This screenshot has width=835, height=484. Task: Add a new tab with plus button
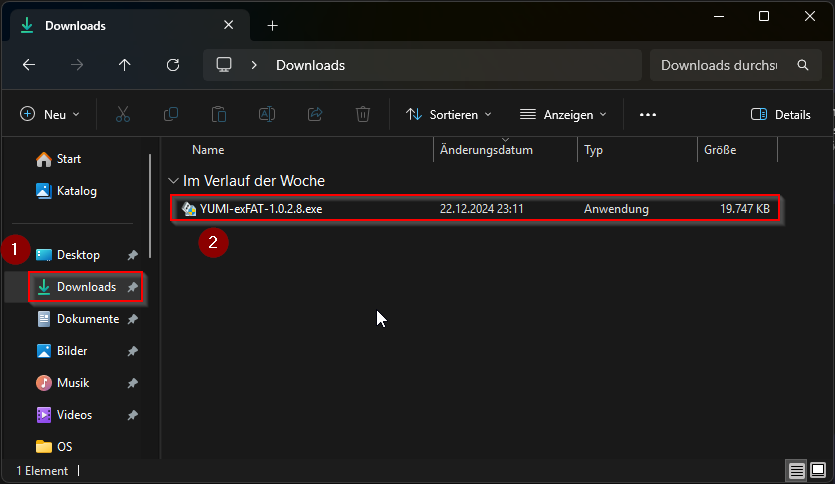click(273, 25)
